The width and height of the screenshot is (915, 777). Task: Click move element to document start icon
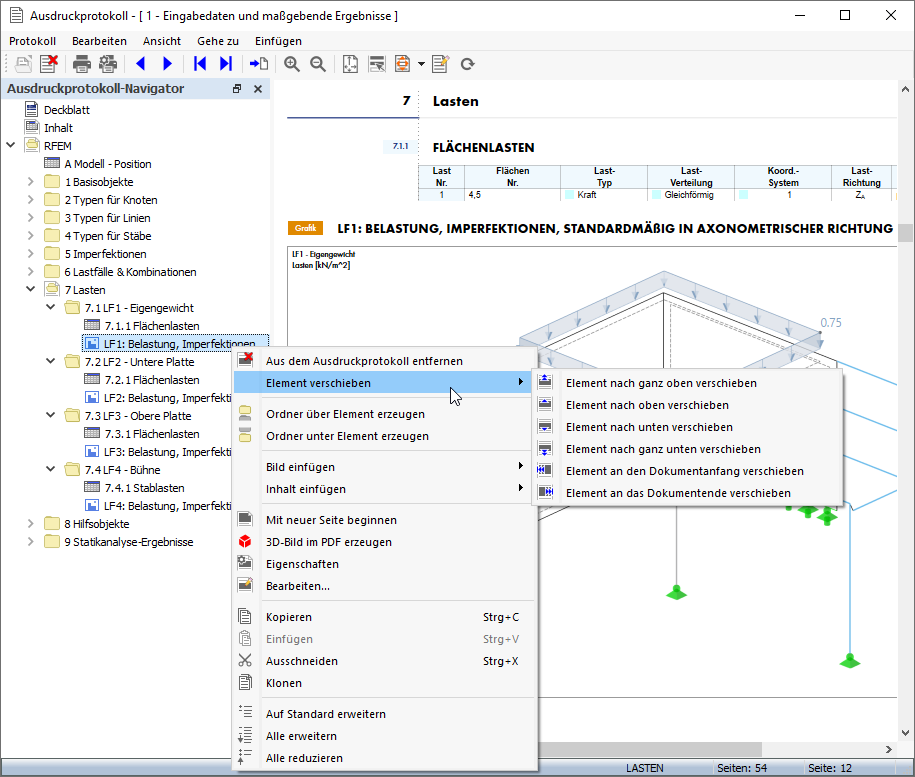545,470
